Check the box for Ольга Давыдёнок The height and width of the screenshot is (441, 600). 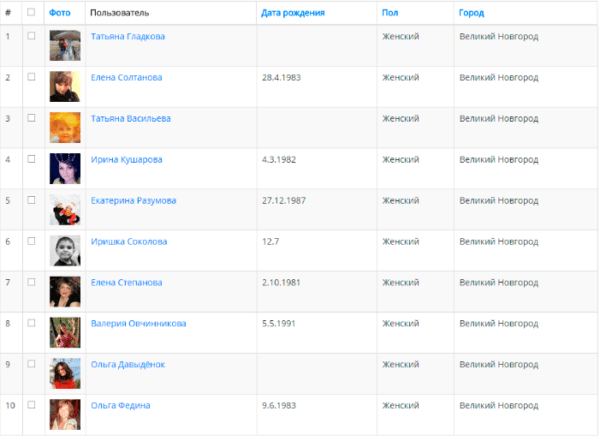pos(31,364)
